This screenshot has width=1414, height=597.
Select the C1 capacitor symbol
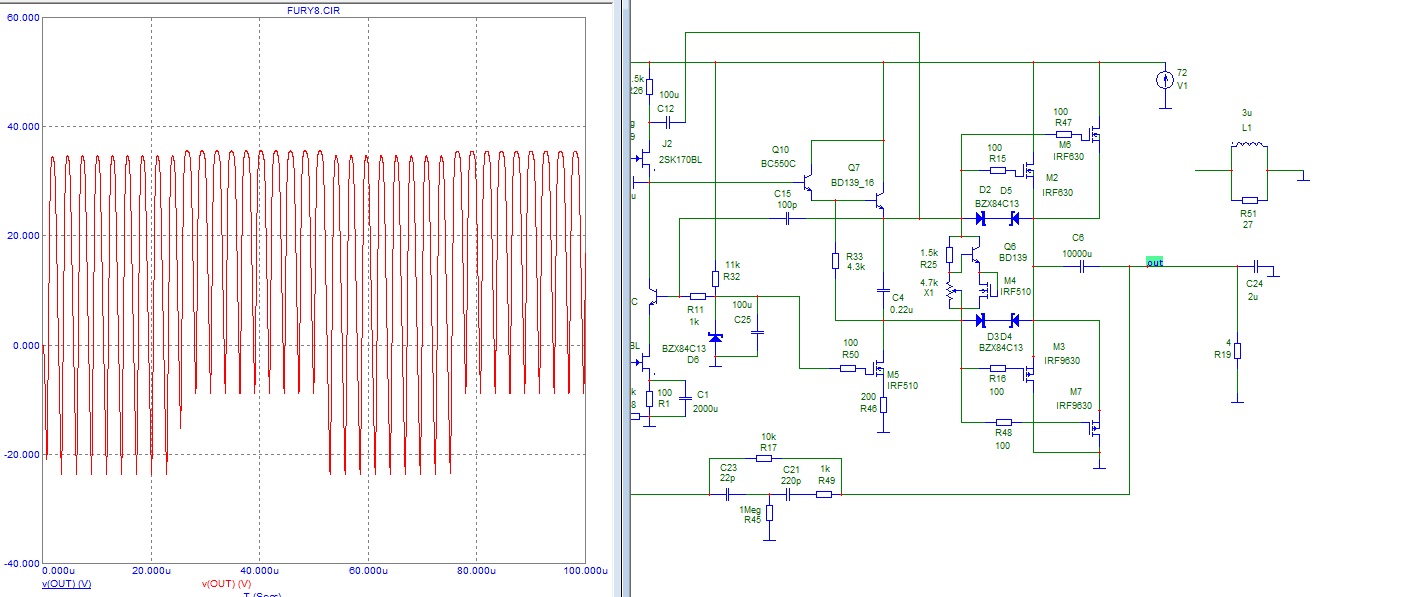click(x=686, y=398)
